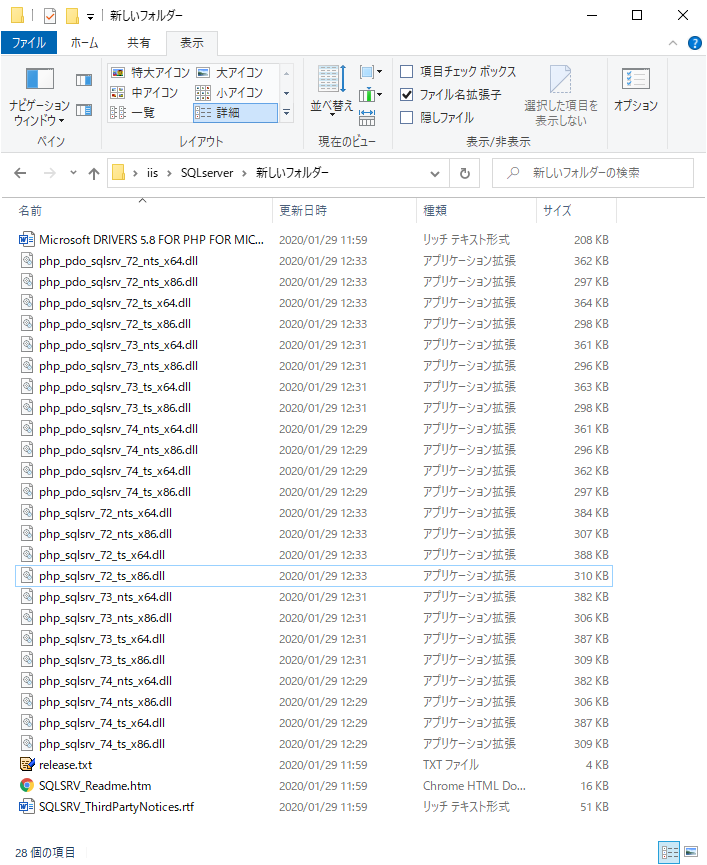707x865 pixels.
Task: Select file php_pdo_sqlsrv_72_nts_x64.dll
Action: (314, 261)
